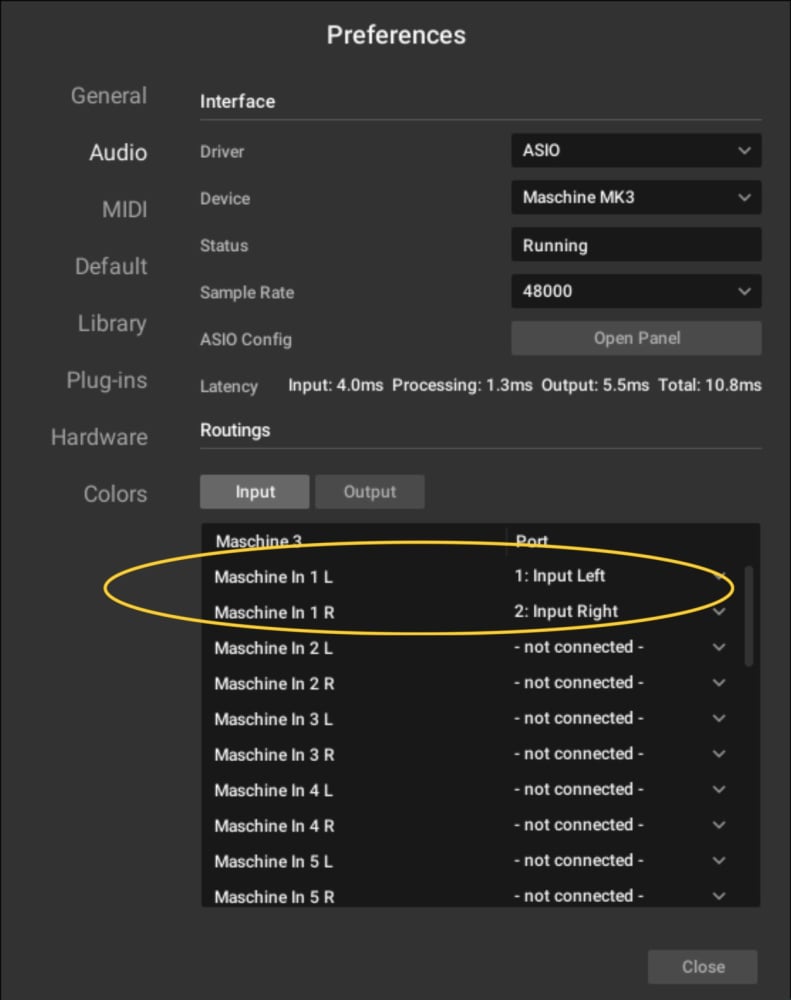Screen dimensions: 791x1000
Task: Select the Maschine In 3 R row label
Action: click(274, 755)
